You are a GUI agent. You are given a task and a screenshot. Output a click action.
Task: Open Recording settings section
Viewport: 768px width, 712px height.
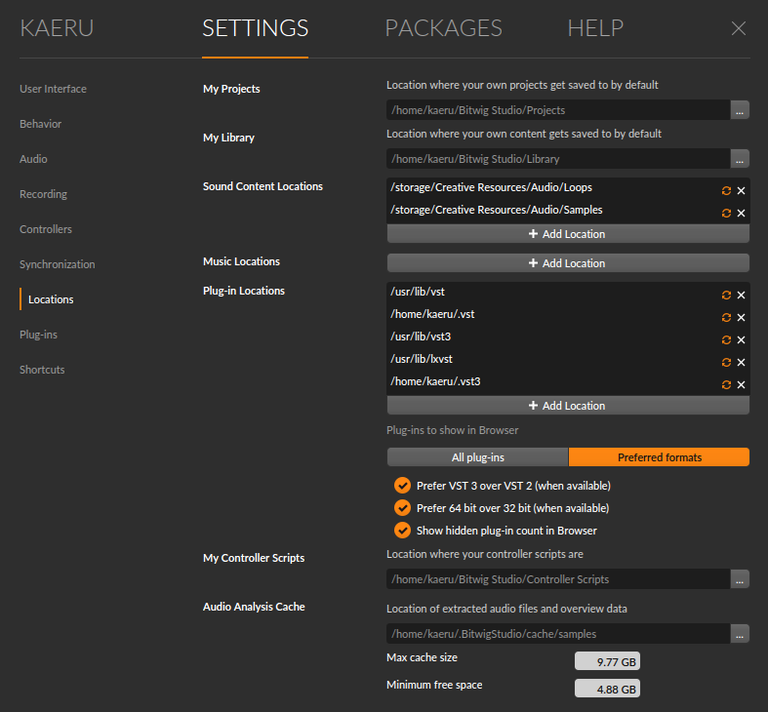(43, 194)
